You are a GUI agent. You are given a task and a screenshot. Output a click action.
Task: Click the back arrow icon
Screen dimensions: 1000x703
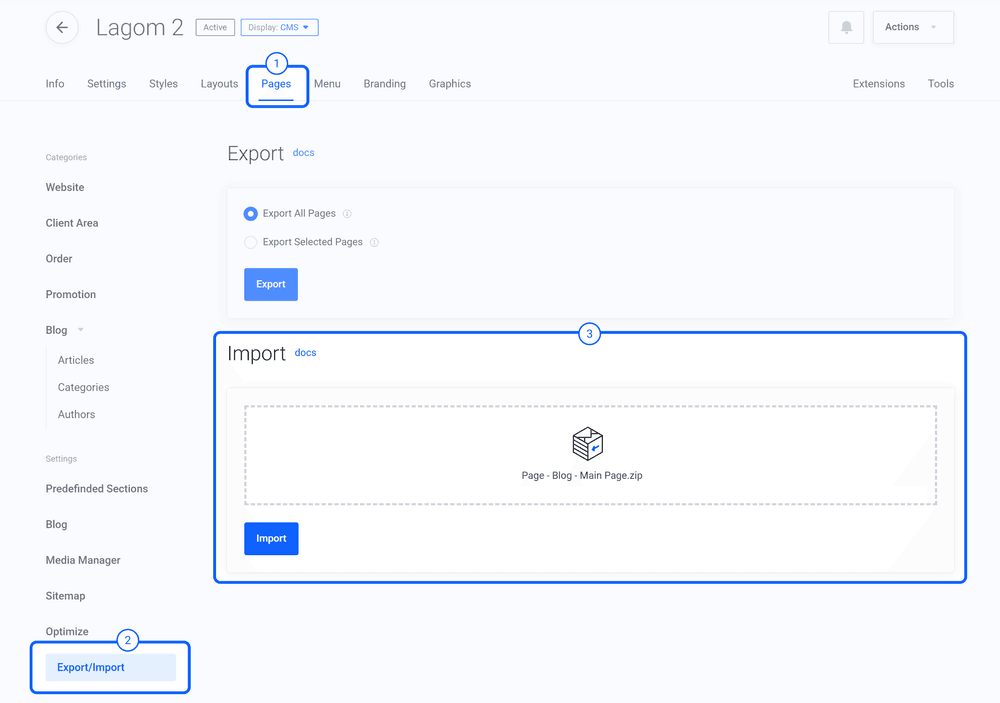[x=62, y=27]
